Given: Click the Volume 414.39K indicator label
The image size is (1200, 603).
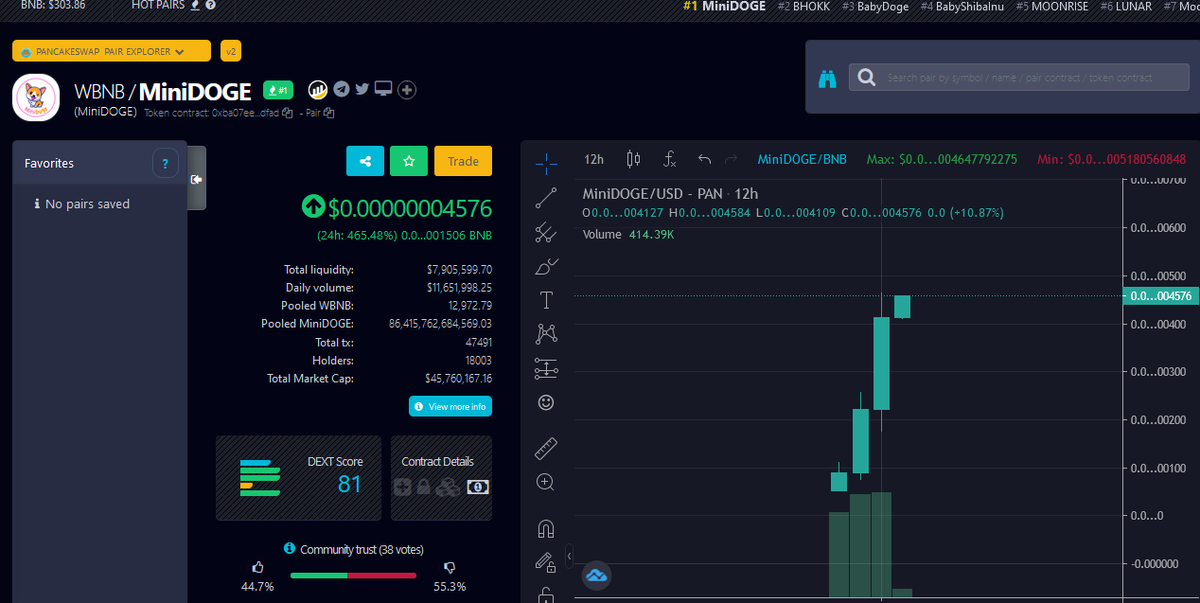Looking at the screenshot, I should pyautogui.click(x=628, y=234).
